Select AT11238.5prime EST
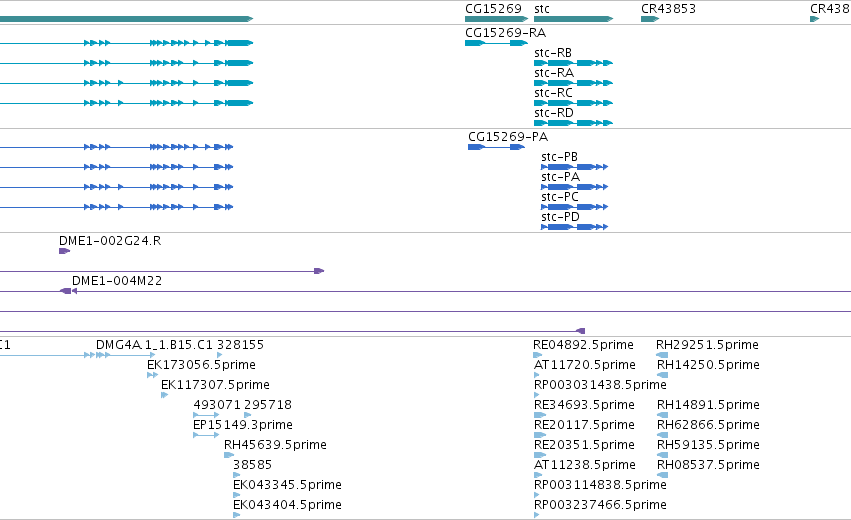This screenshot has width=851, height=520. (x=538, y=475)
